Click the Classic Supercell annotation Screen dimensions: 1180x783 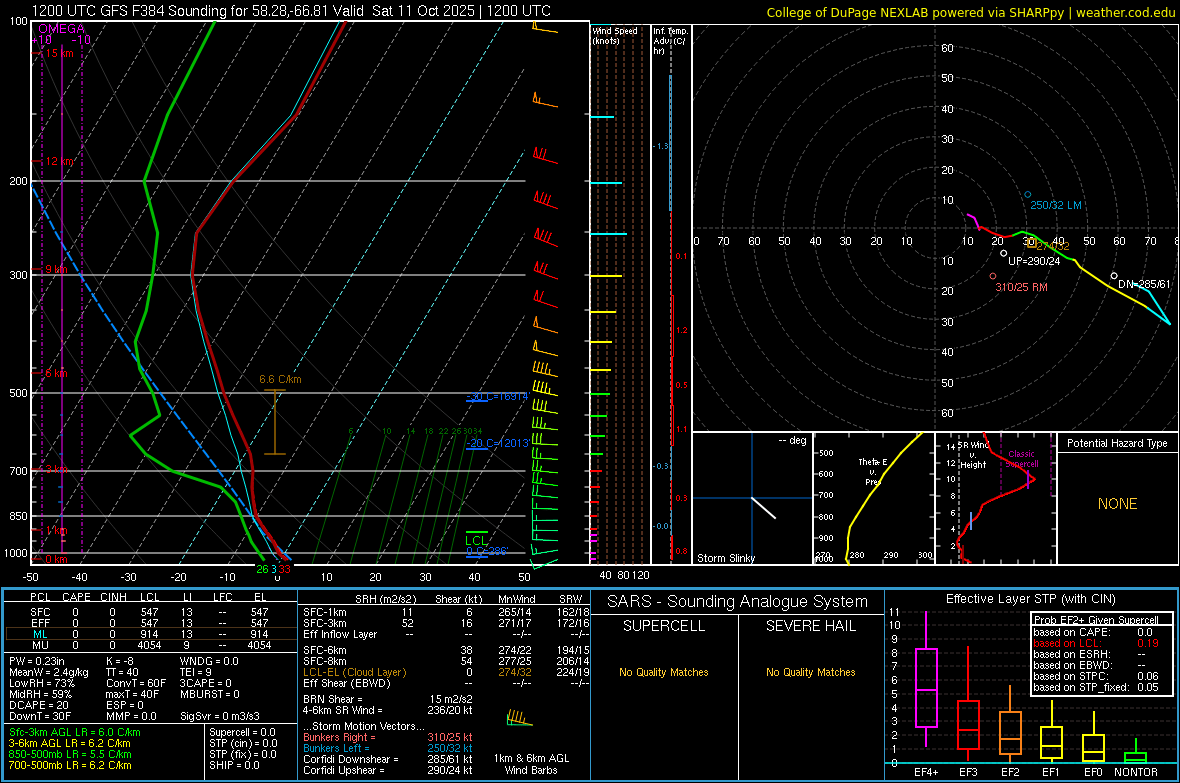click(x=1021, y=459)
